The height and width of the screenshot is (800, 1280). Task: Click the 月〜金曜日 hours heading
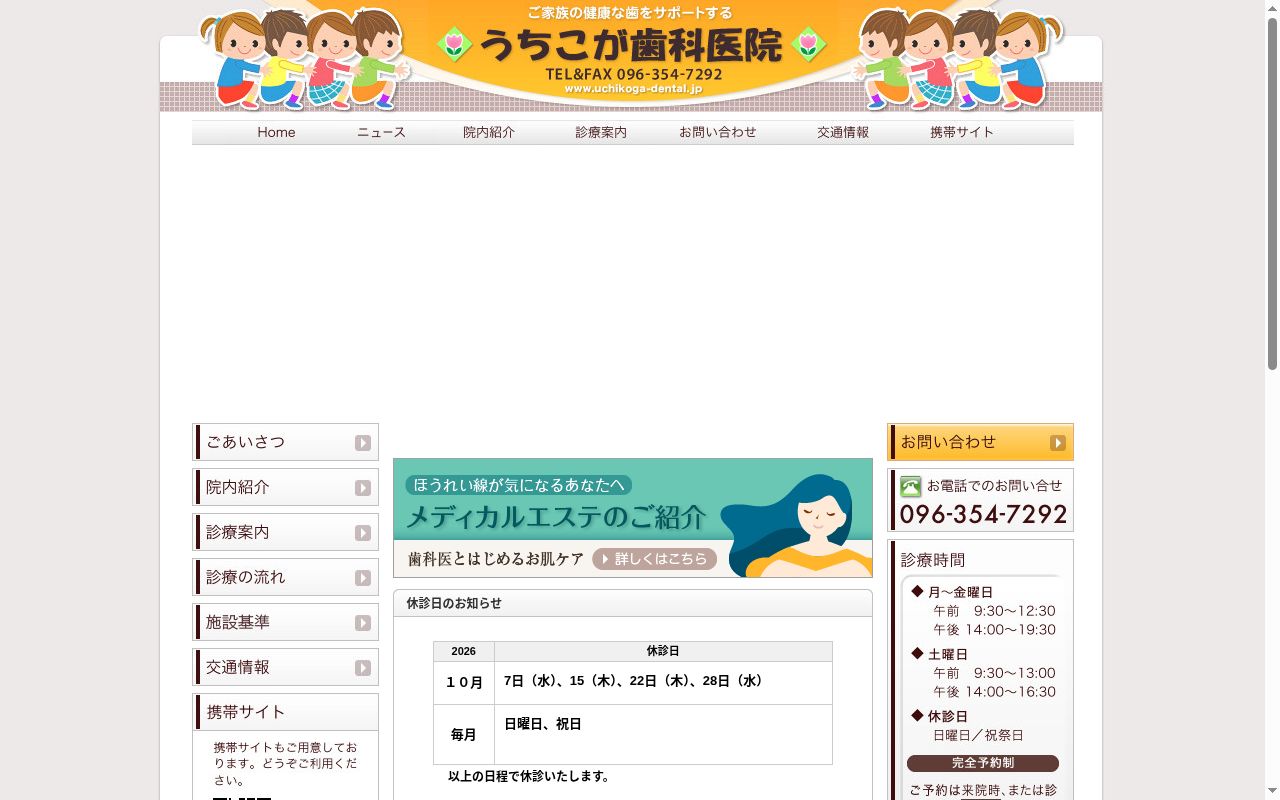point(960,592)
